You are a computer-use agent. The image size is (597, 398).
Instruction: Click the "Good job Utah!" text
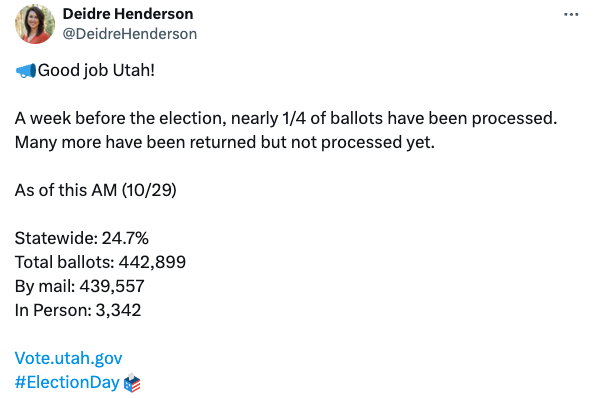tap(96, 70)
